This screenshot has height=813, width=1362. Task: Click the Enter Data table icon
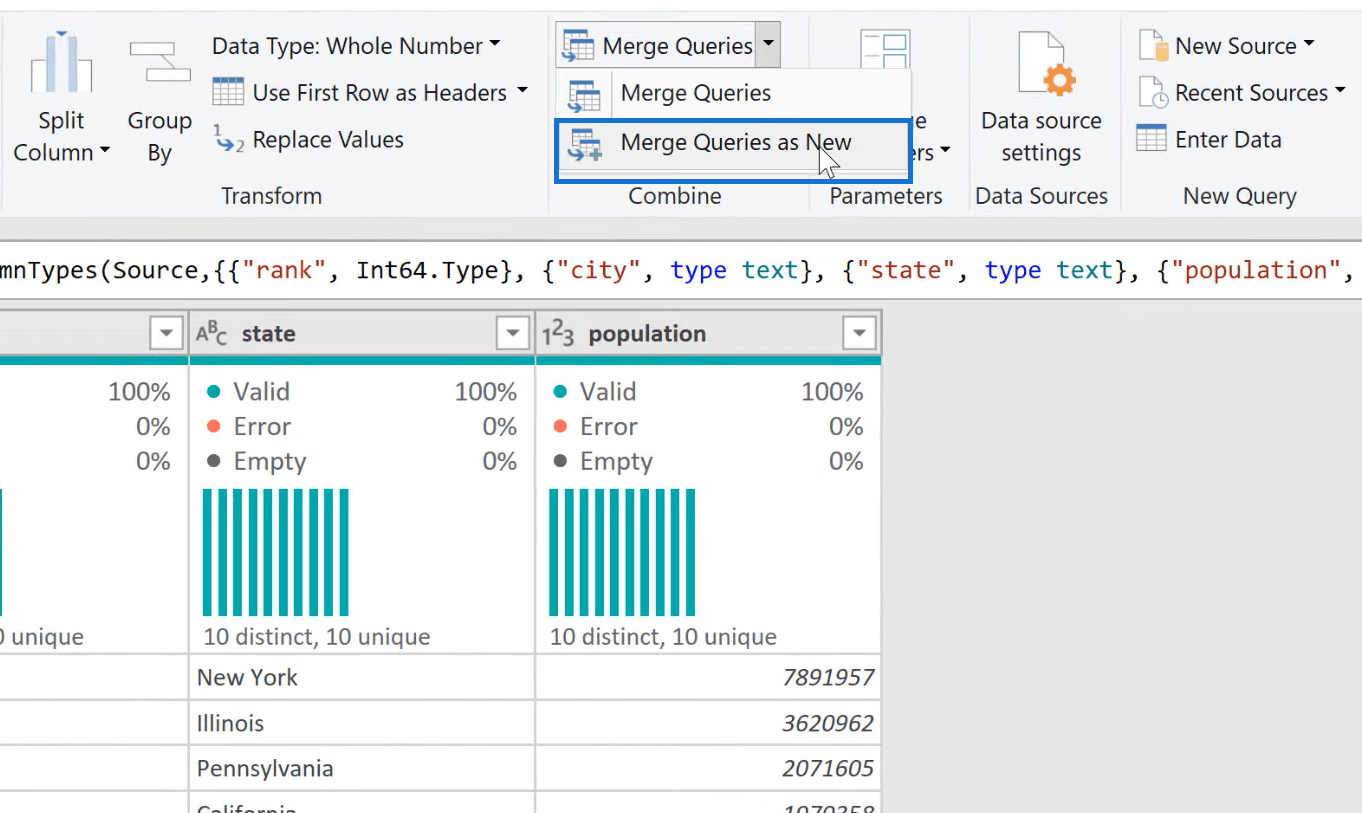[x=1152, y=139]
